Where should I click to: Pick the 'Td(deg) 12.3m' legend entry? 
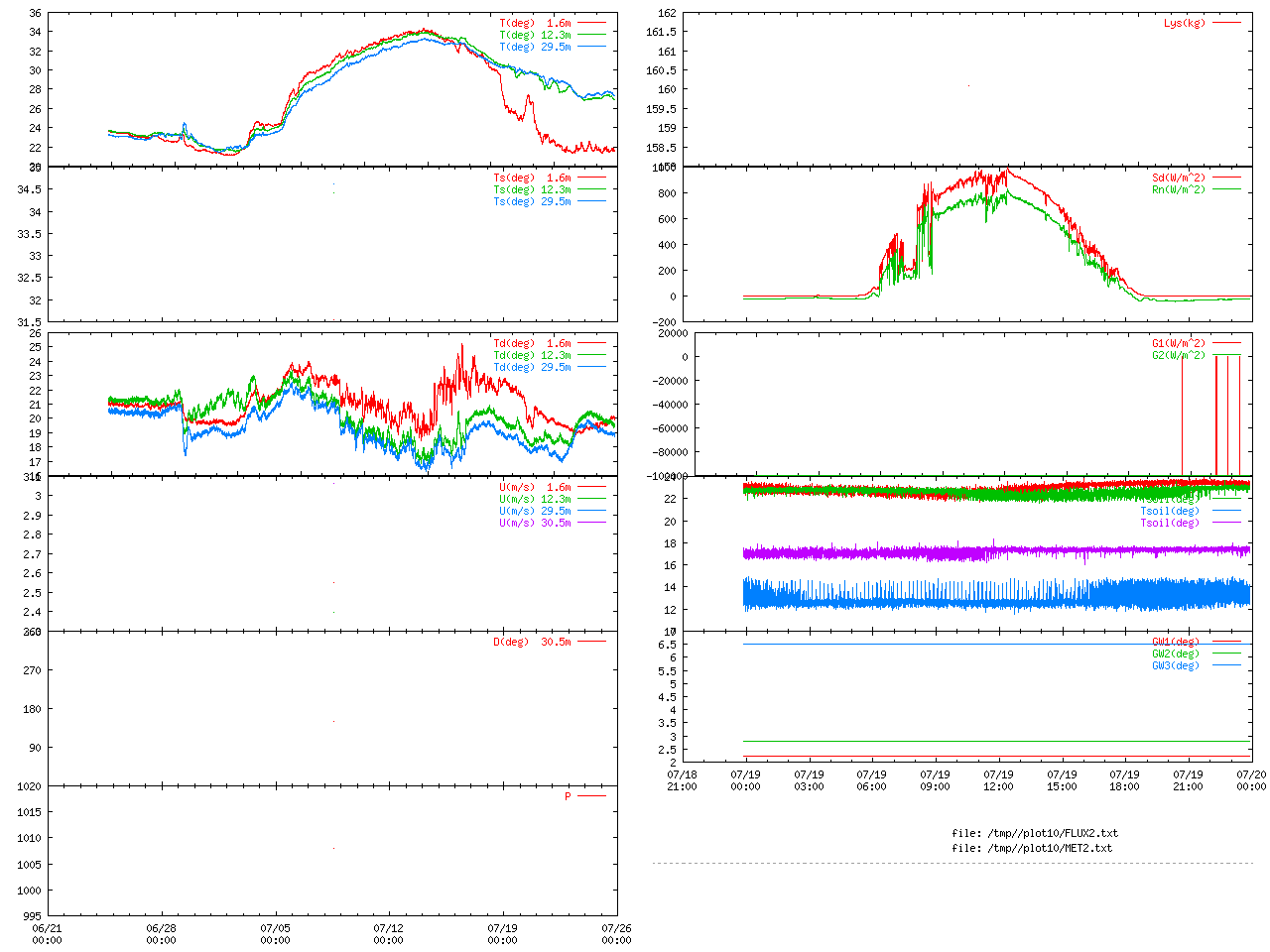pos(549,355)
